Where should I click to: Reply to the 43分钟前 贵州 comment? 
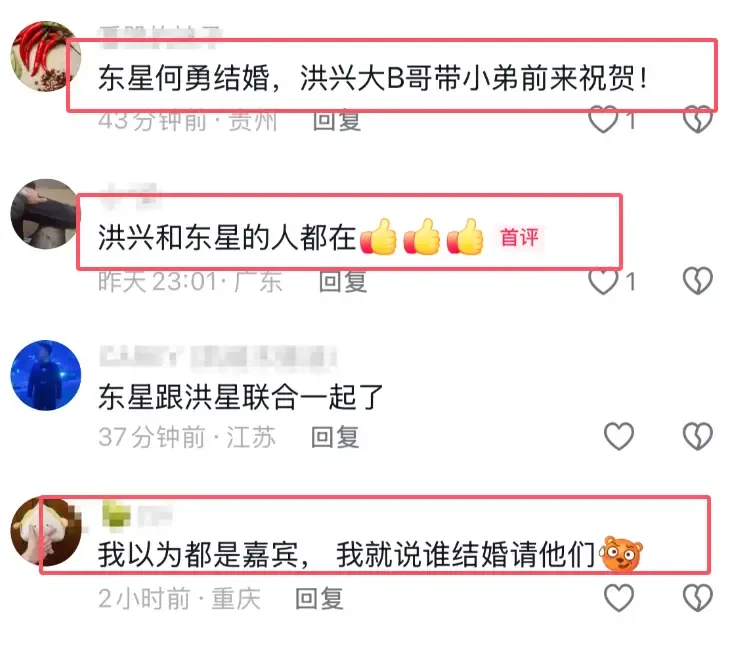[337, 121]
